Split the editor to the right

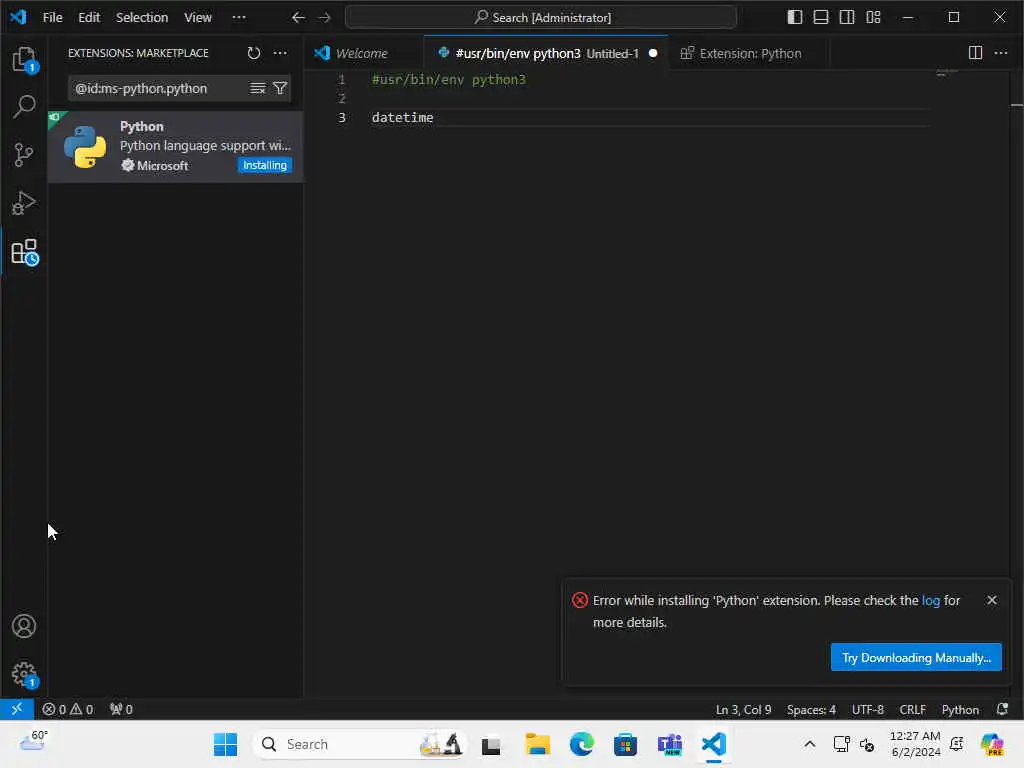click(975, 53)
